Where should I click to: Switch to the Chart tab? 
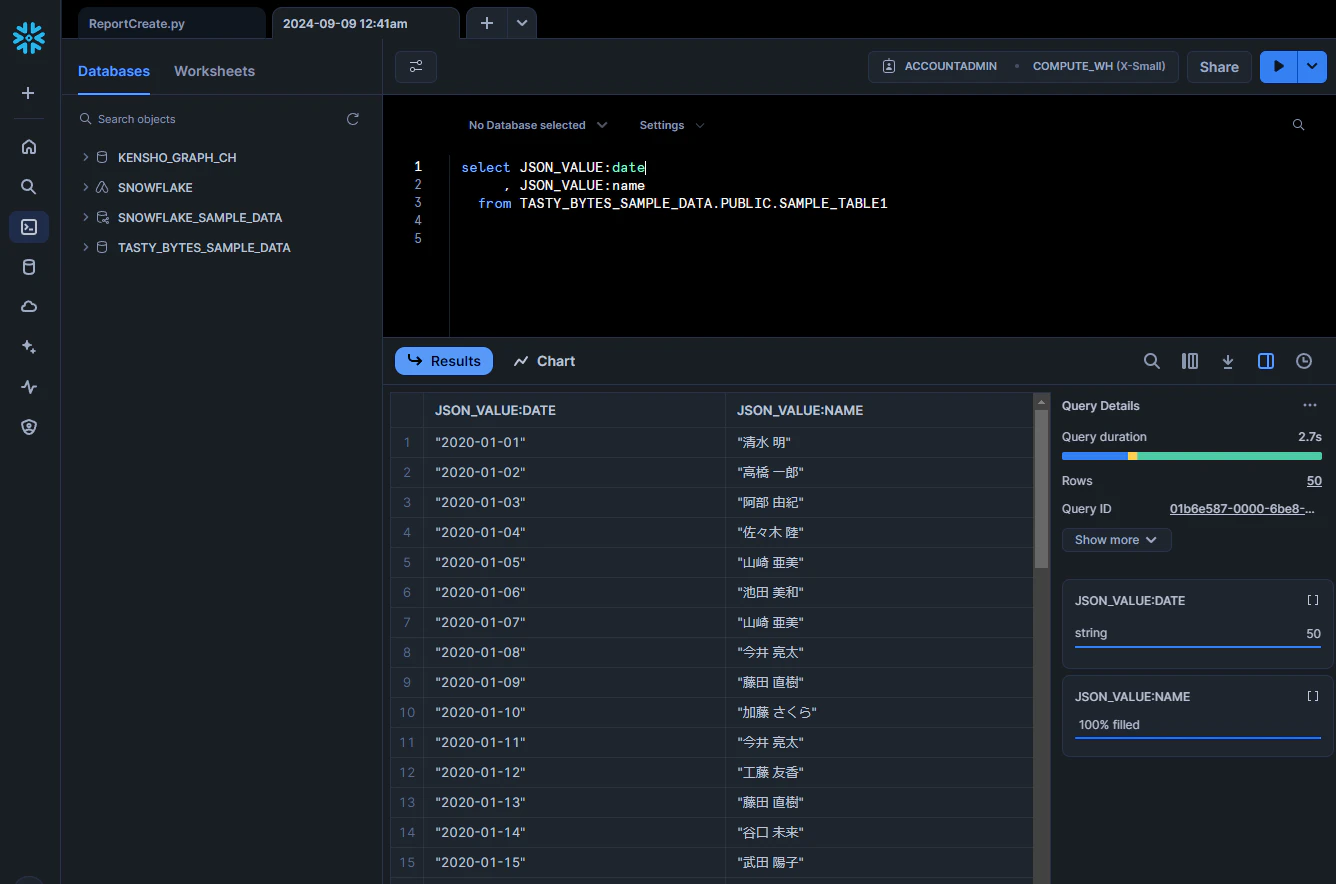[x=544, y=361]
